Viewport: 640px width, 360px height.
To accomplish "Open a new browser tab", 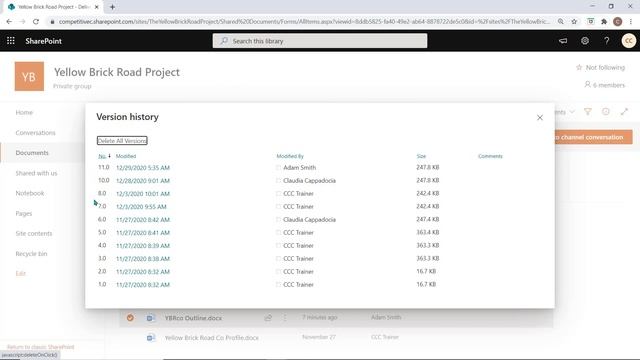I will [x=112, y=7].
